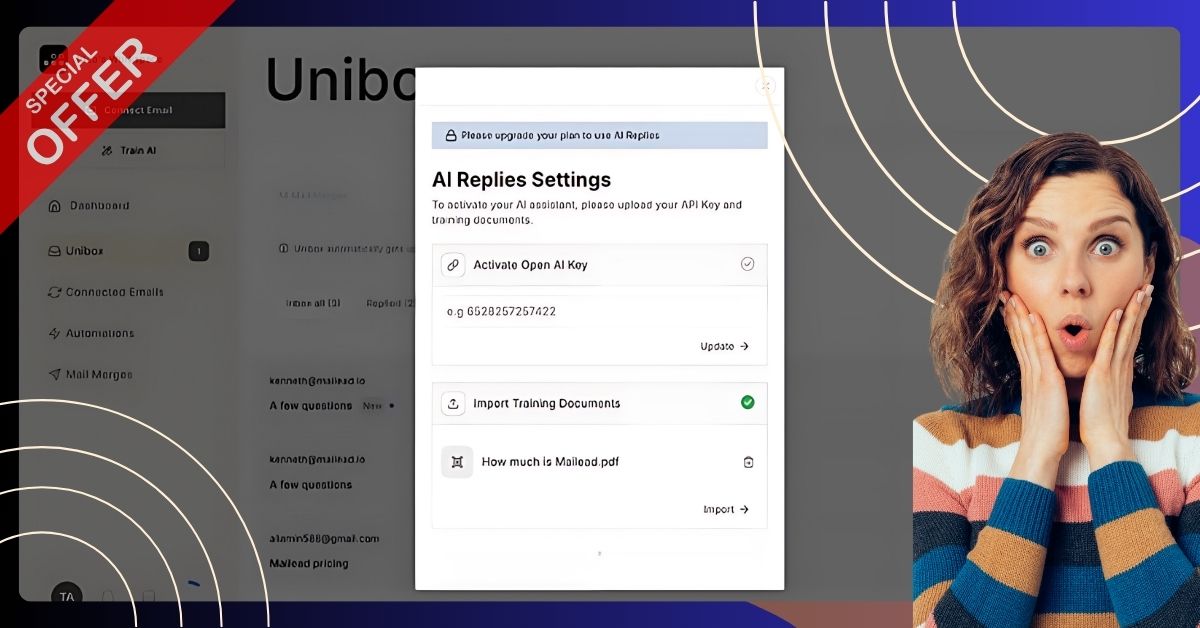Image resolution: width=1200 pixels, height=628 pixels.
Task: Click the New tag on A few questions email
Action: [371, 406]
